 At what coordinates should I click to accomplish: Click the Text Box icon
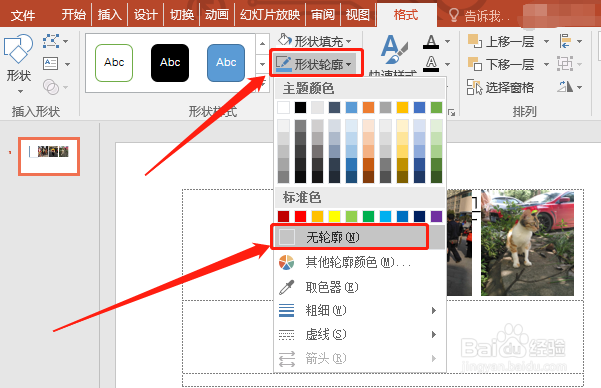tap(51, 64)
